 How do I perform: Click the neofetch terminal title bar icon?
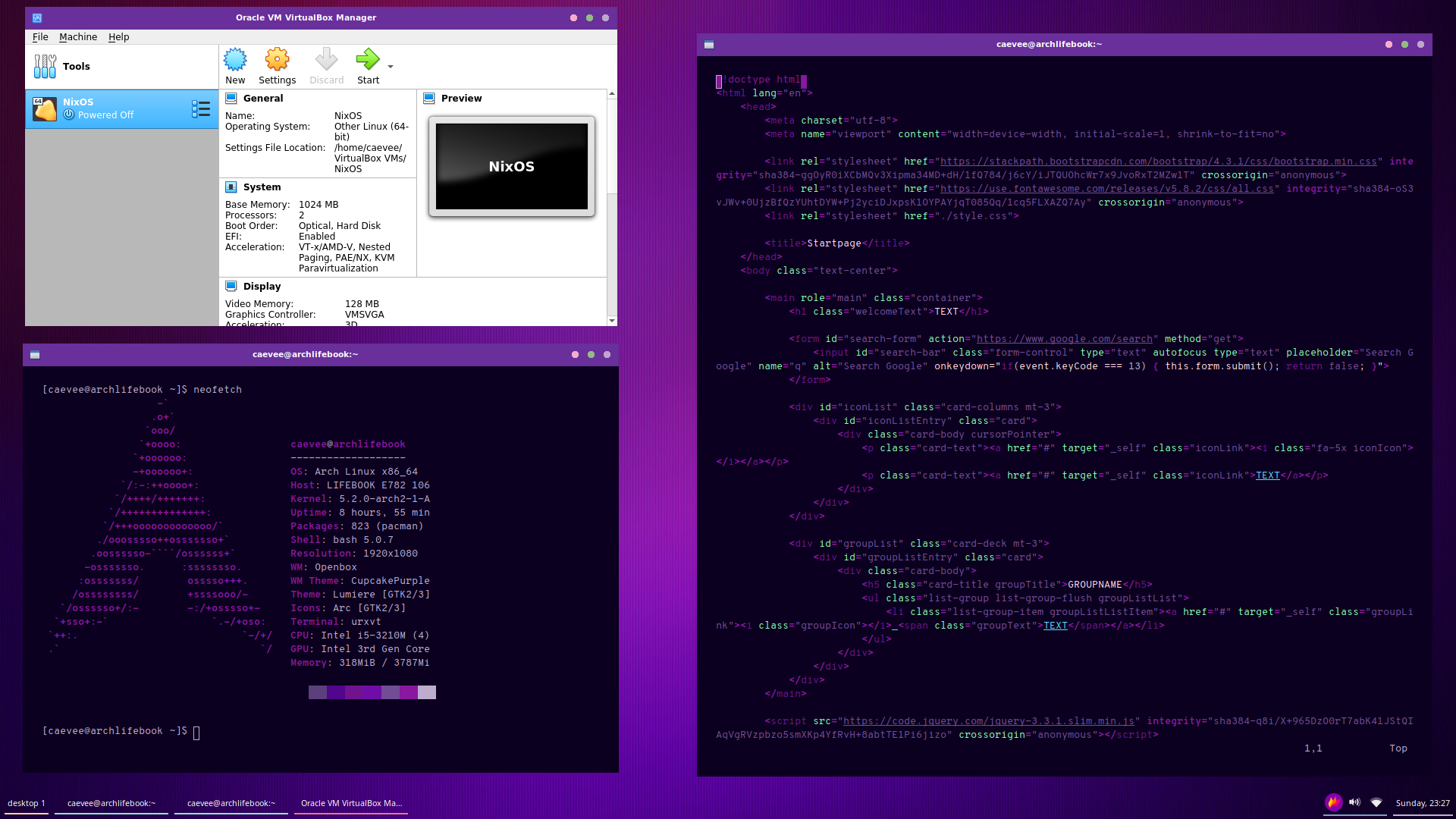35,354
